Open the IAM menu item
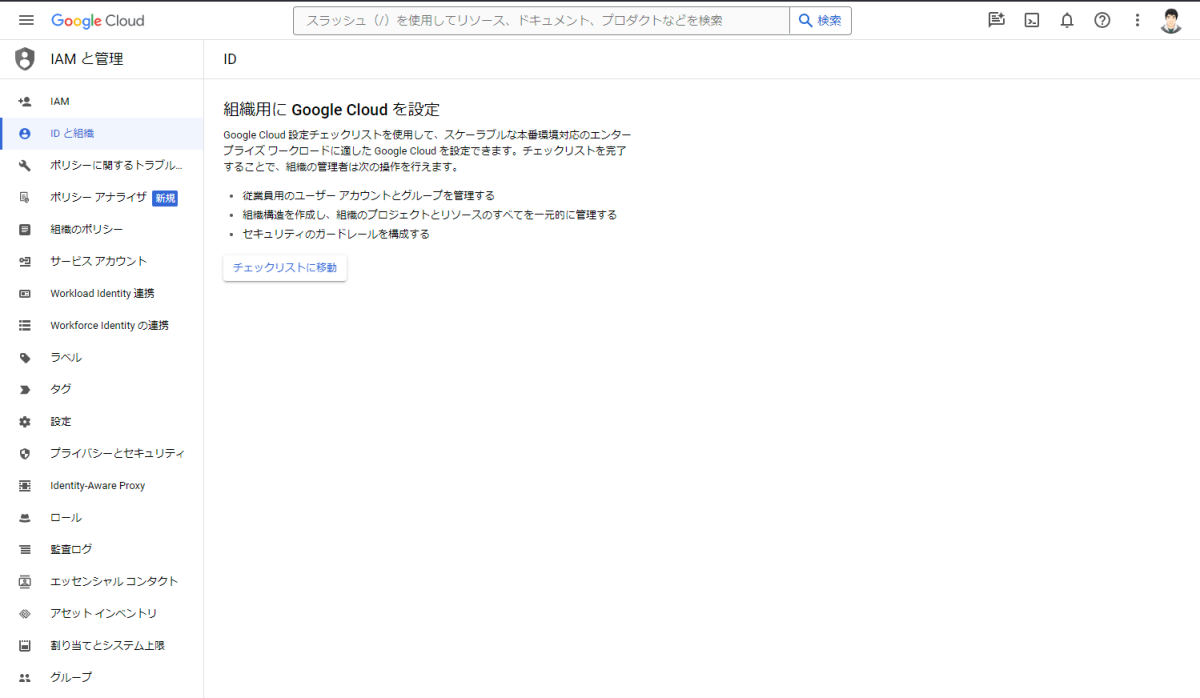1200x698 pixels. [101, 101]
